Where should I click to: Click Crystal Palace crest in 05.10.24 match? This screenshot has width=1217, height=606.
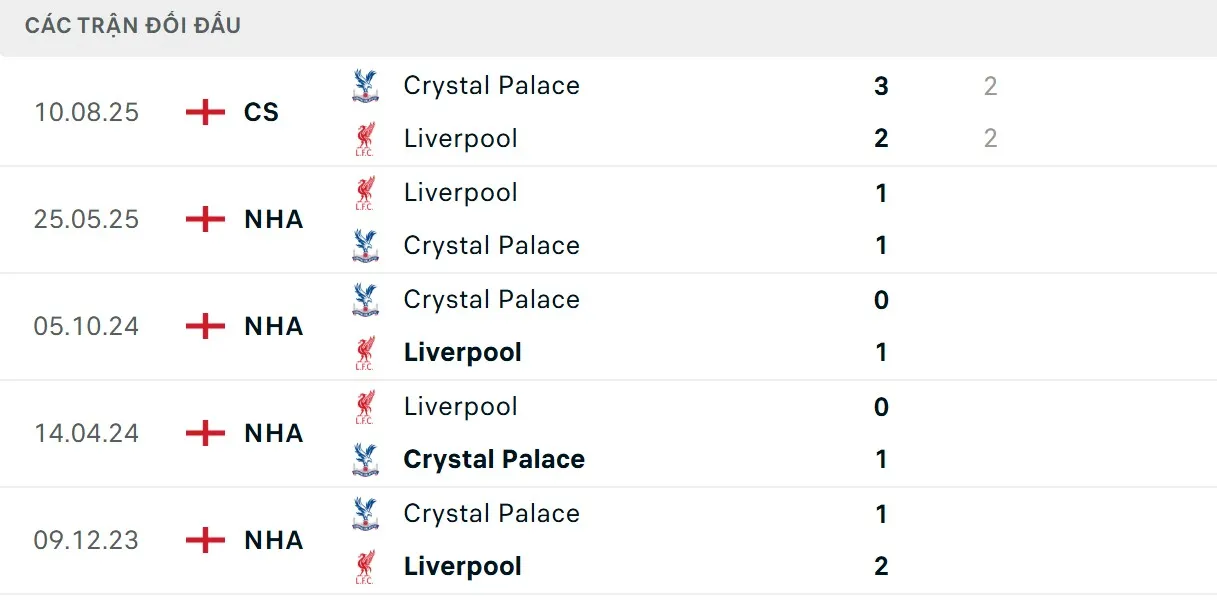[x=365, y=300]
